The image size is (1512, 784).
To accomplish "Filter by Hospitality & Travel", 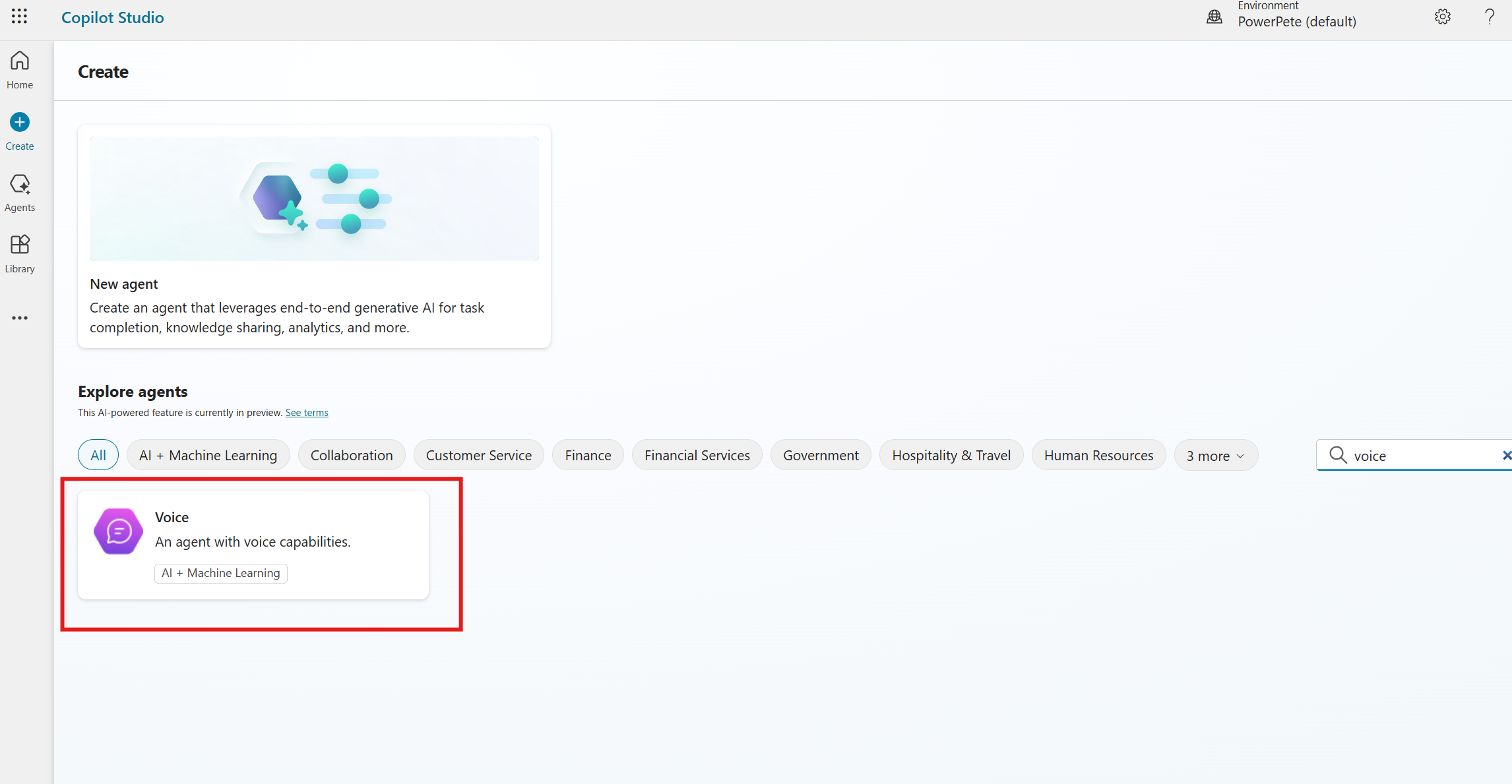I will tap(951, 455).
